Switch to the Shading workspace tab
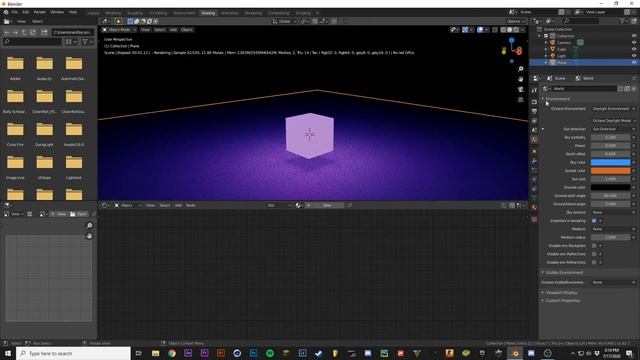This screenshot has width=640, height=360. click(208, 13)
